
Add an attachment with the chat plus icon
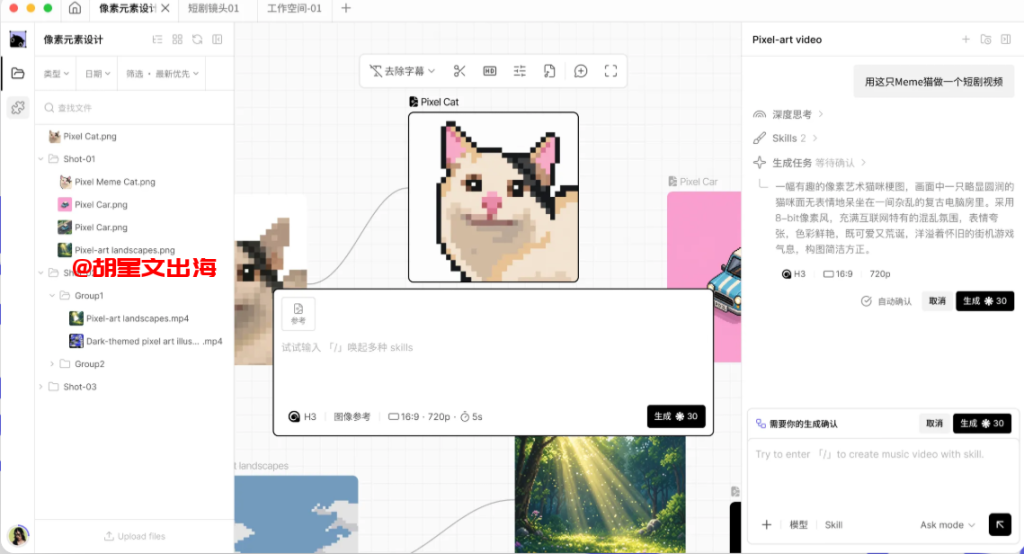tap(767, 525)
